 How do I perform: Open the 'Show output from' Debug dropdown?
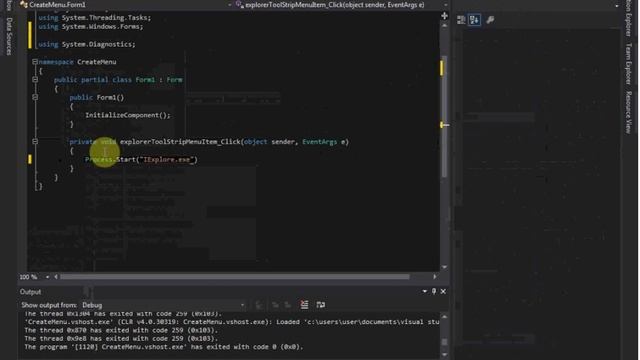point(163,305)
